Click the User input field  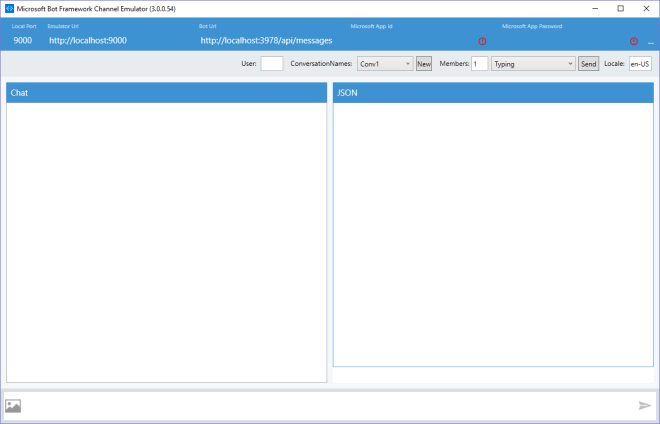(271, 64)
